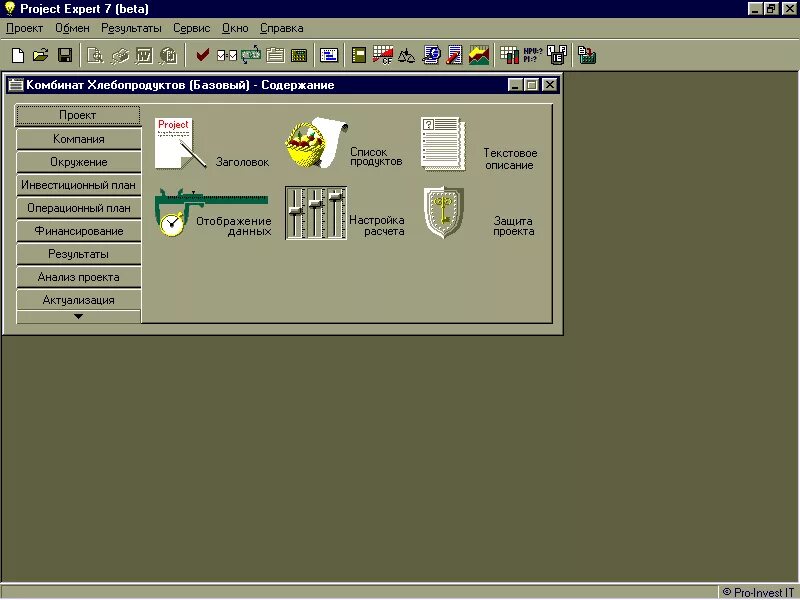800x600 pixels.
Task: Expand more sections with down arrow
Action: click(79, 316)
